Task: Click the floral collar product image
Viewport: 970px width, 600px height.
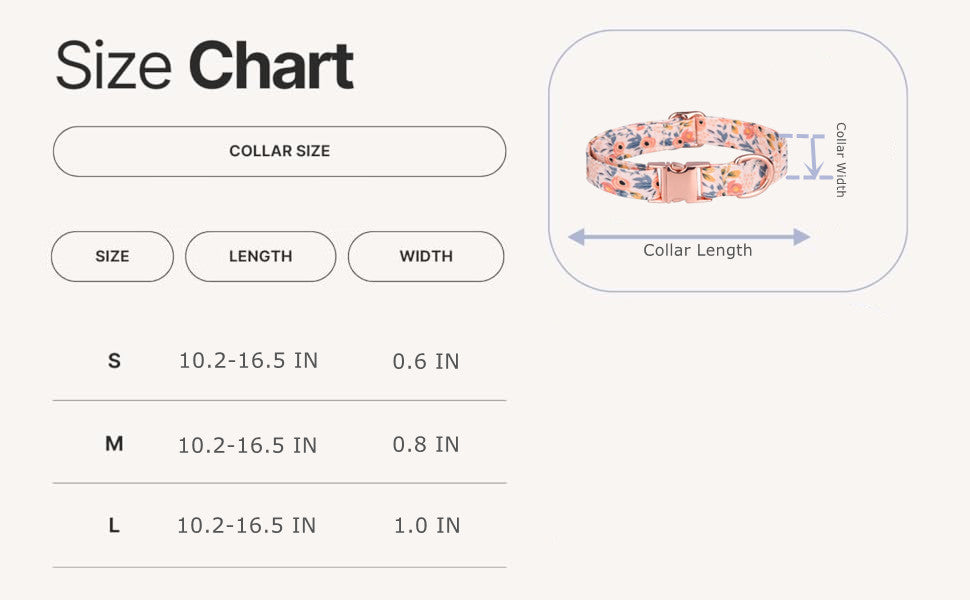Action: tap(687, 157)
